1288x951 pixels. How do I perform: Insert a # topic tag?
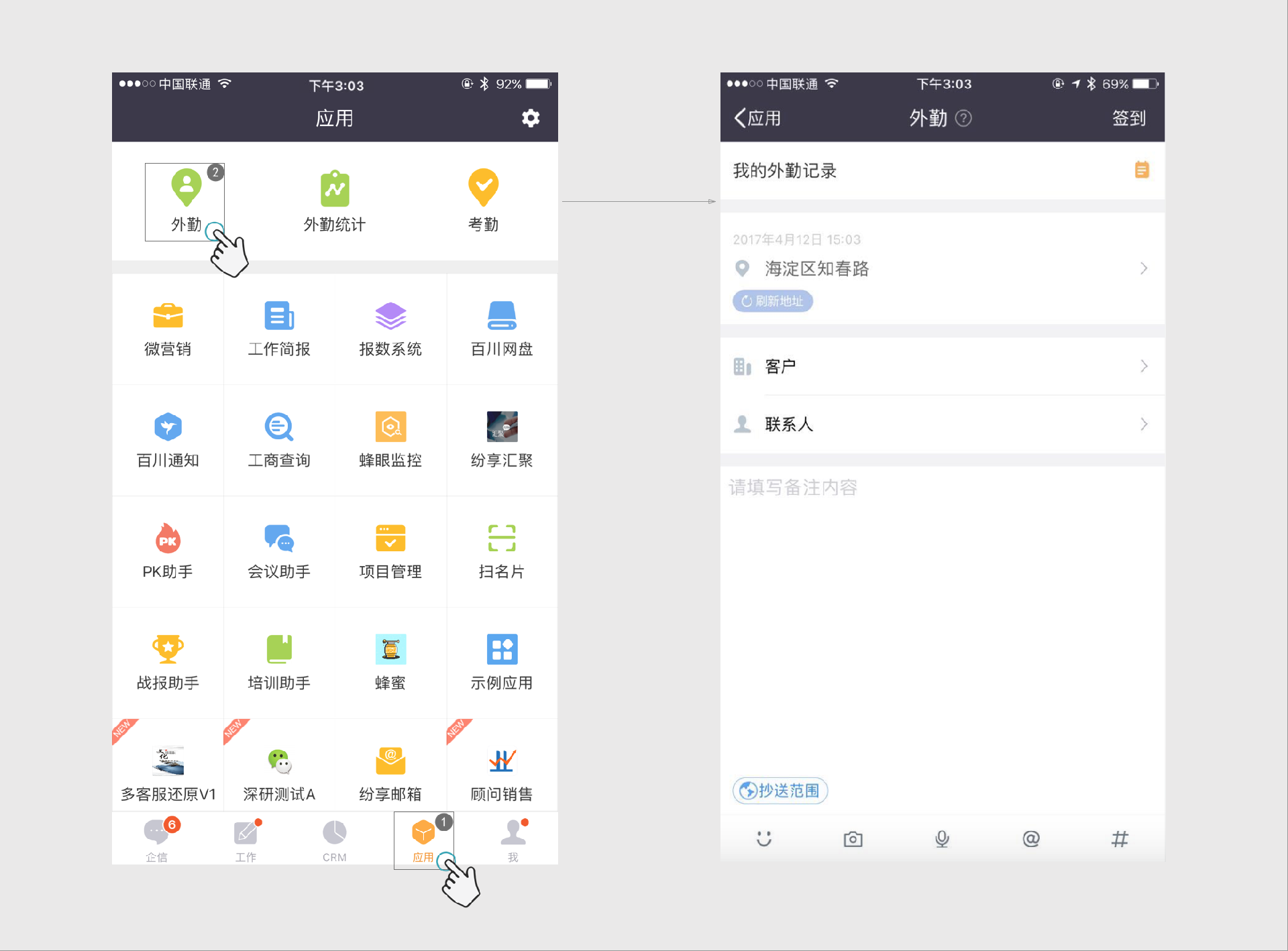coord(1120,838)
